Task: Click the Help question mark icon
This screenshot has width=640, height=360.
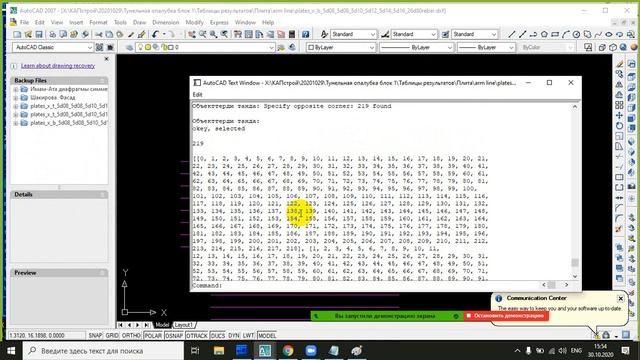Action: [x=305, y=35]
